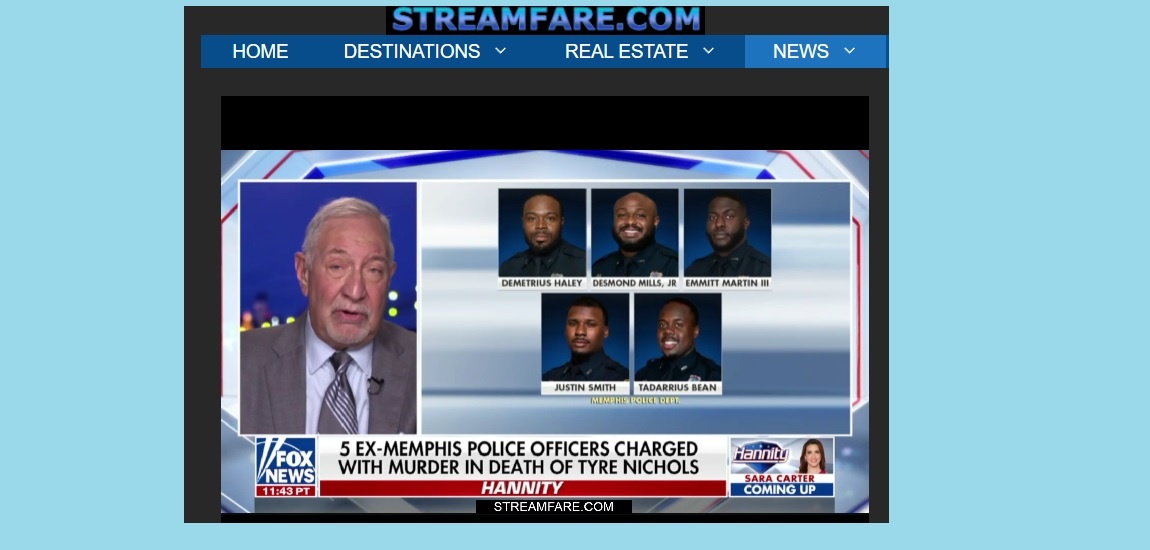Viewport: 1150px width, 550px height.
Task: Expand the REAL ESTATE dropdown chevron
Action: [708, 51]
